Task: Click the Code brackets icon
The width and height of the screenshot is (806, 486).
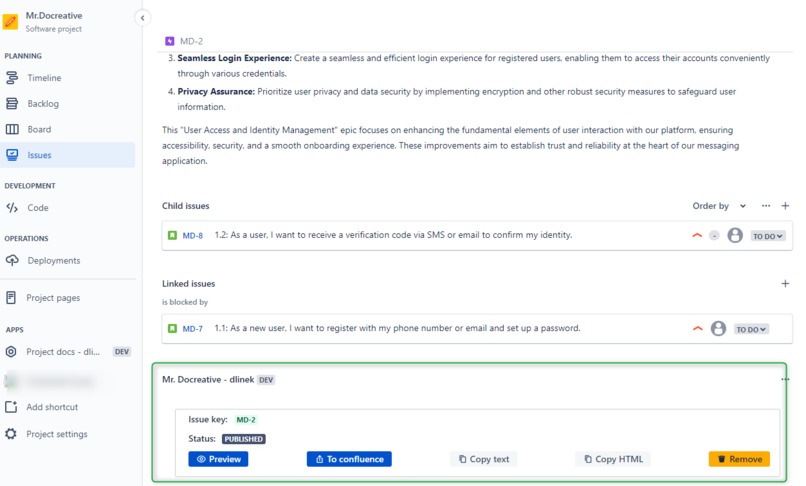Action: coord(12,208)
